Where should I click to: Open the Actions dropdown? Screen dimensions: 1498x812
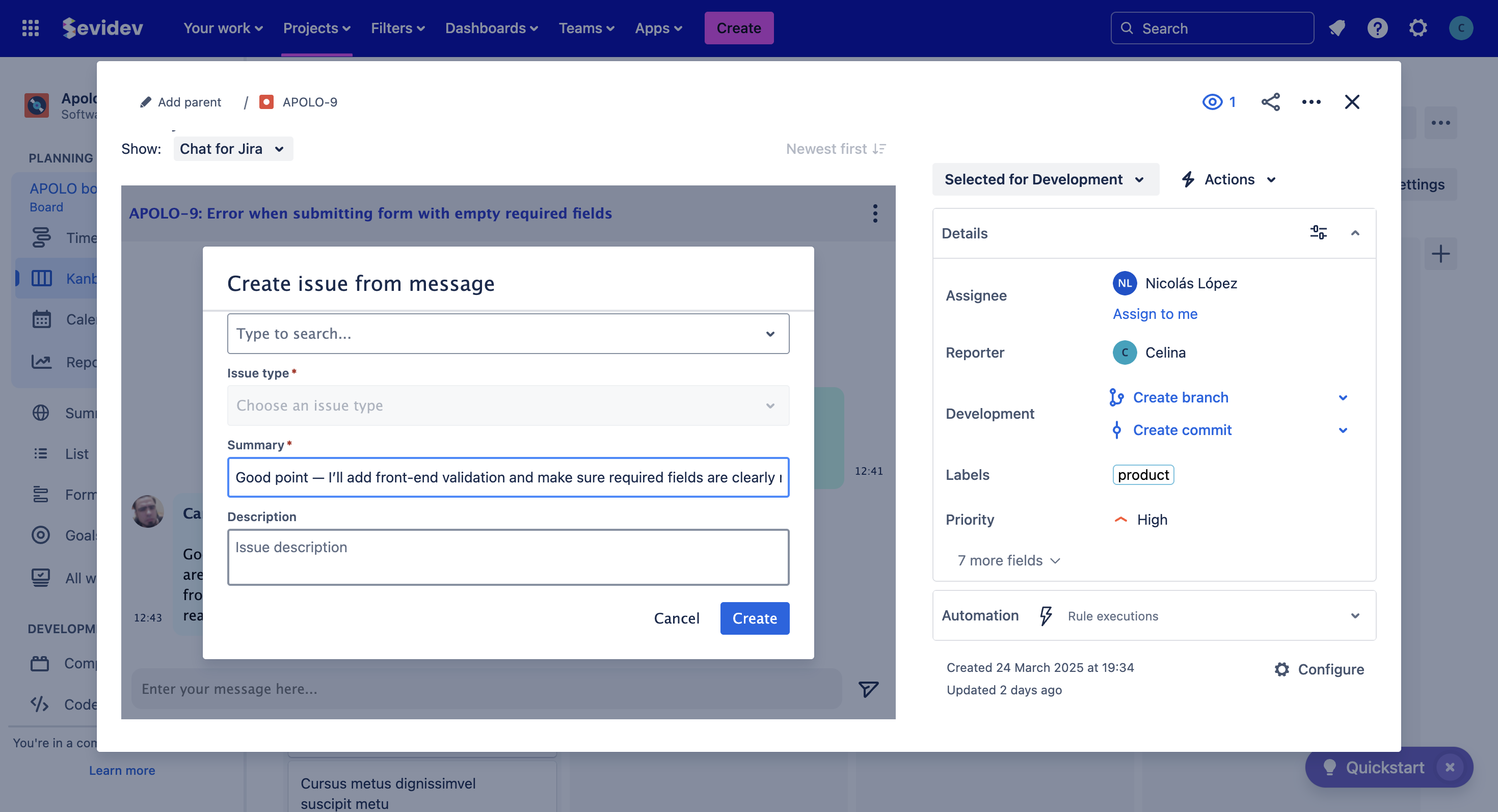[1228, 179]
